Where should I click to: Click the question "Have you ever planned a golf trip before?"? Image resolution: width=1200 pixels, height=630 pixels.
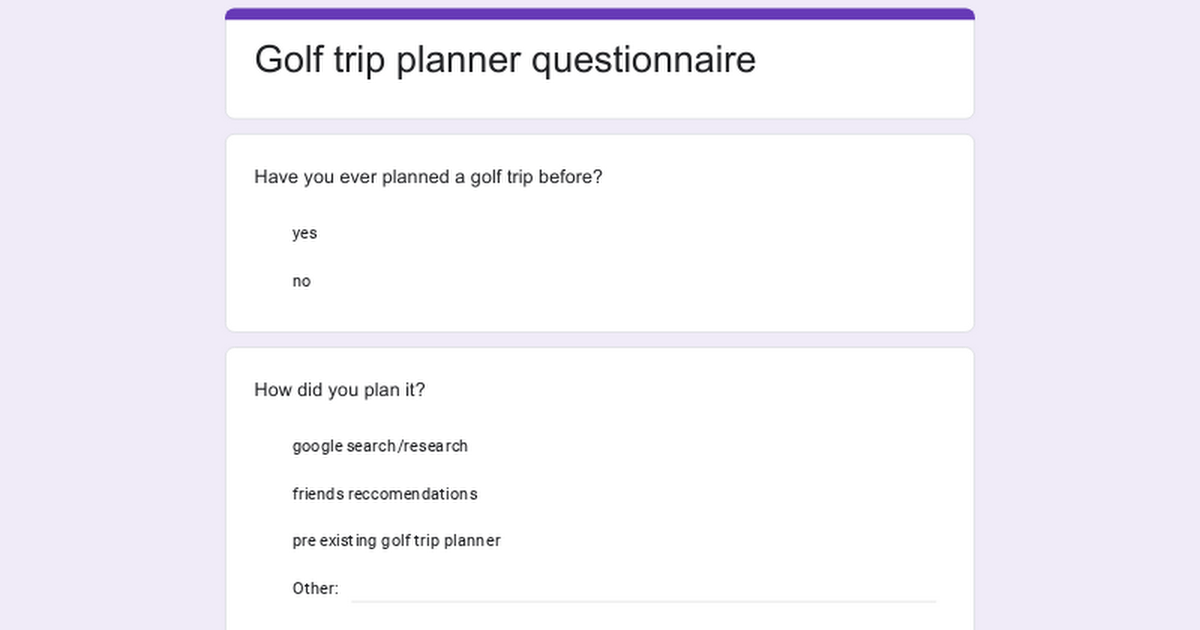(428, 177)
